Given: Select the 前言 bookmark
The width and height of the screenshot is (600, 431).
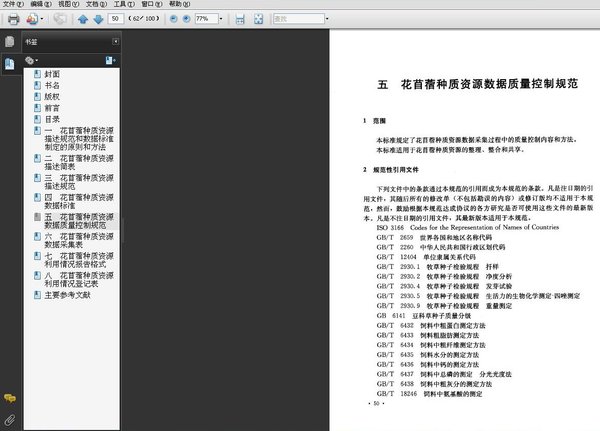Looking at the screenshot, I should (52, 108).
